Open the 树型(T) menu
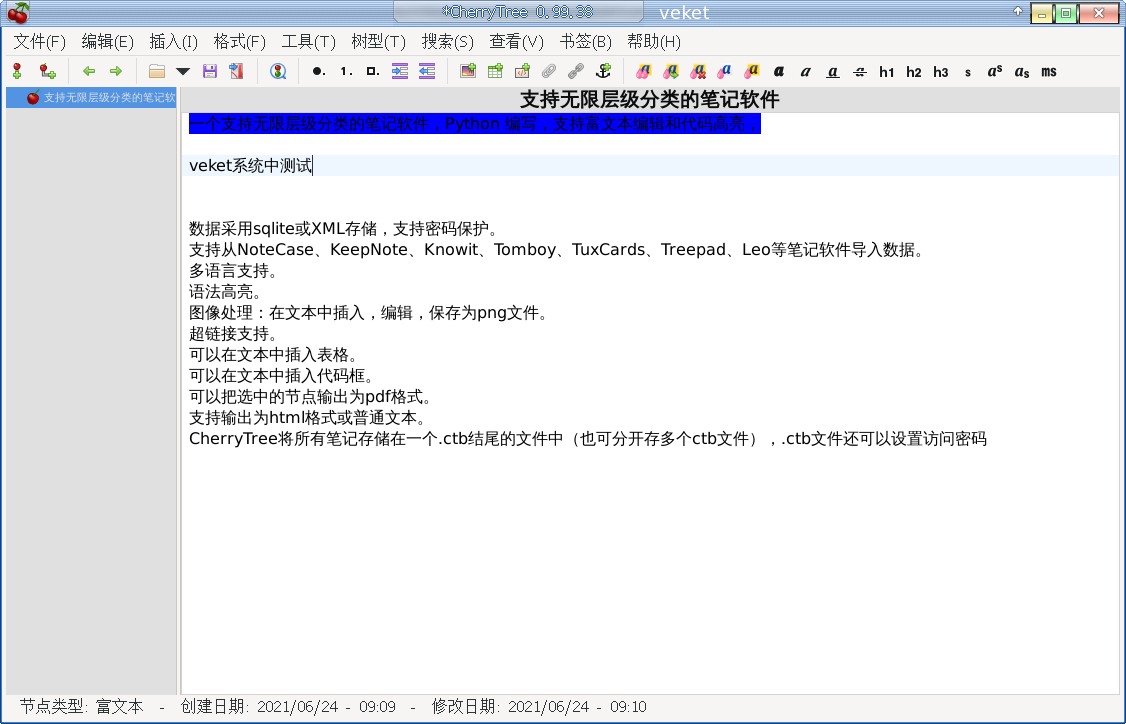 point(378,42)
